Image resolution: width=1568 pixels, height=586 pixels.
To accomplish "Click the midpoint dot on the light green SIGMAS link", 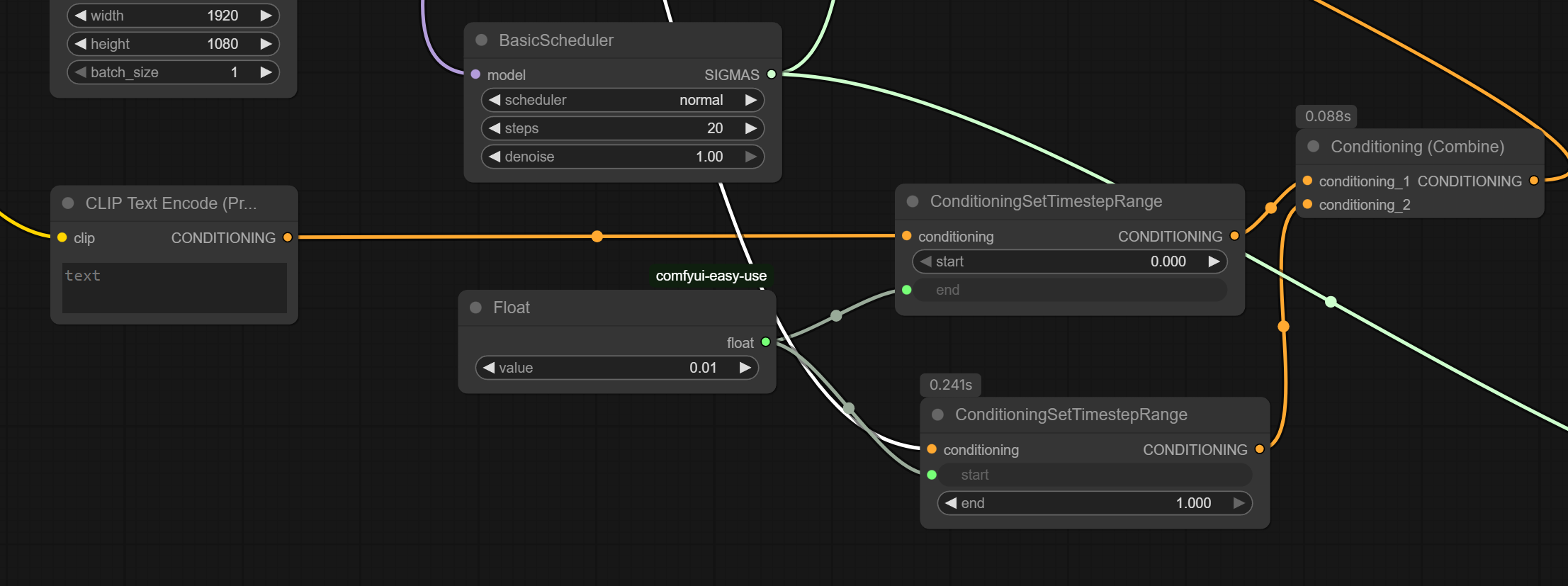I will [1331, 302].
